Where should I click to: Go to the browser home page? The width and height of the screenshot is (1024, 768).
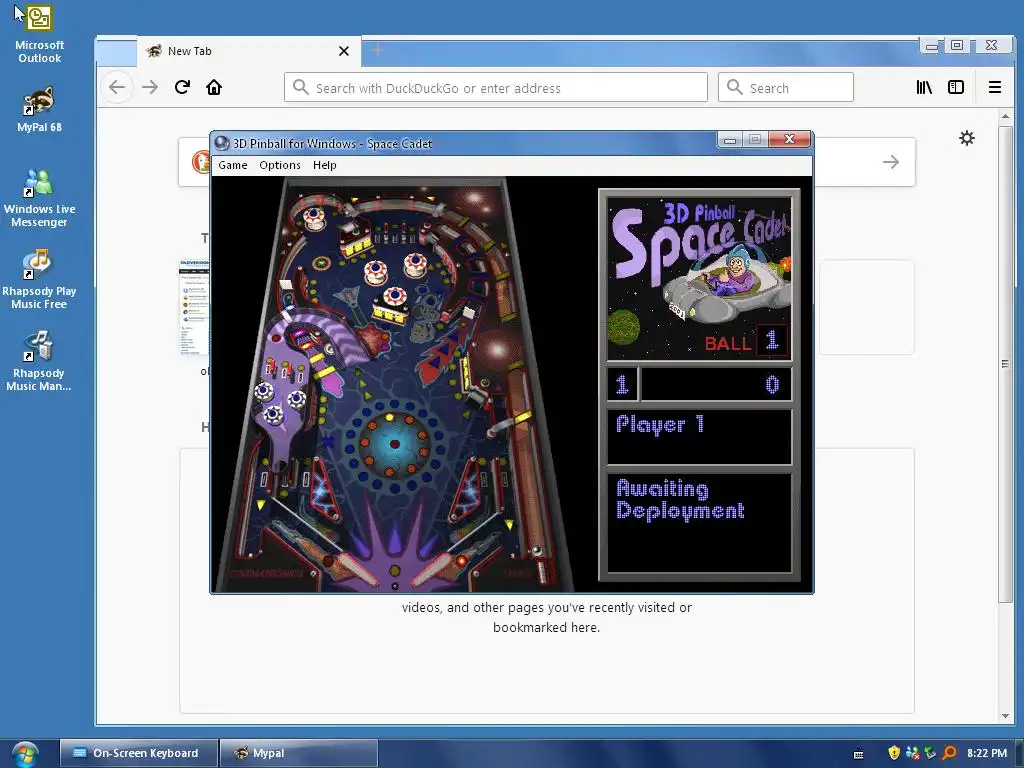(214, 87)
